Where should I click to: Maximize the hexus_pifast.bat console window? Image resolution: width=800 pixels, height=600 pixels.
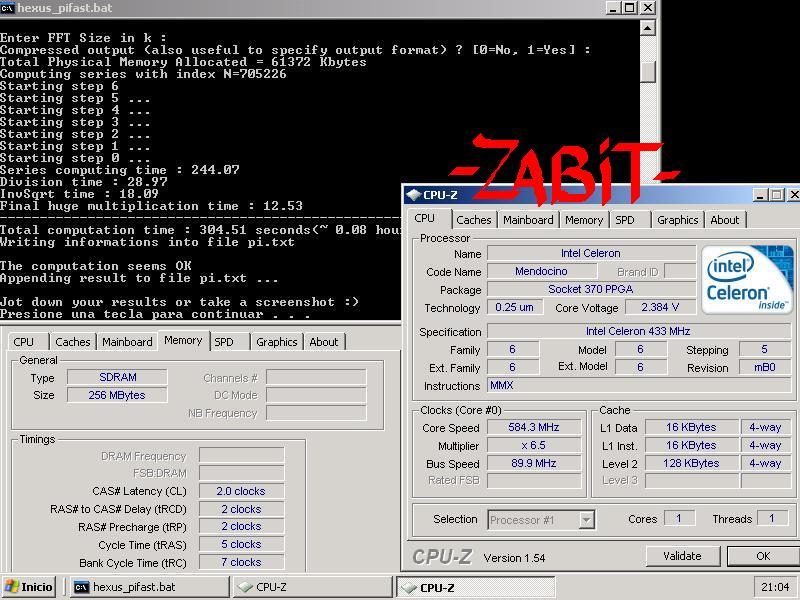point(630,8)
